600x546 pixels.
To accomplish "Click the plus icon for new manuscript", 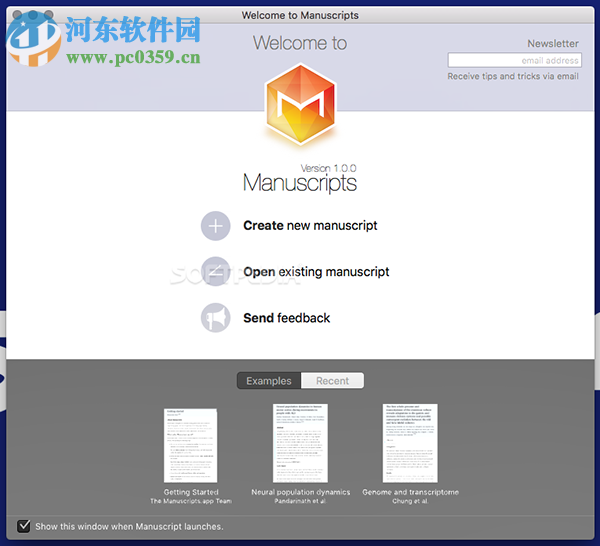I will click(215, 226).
